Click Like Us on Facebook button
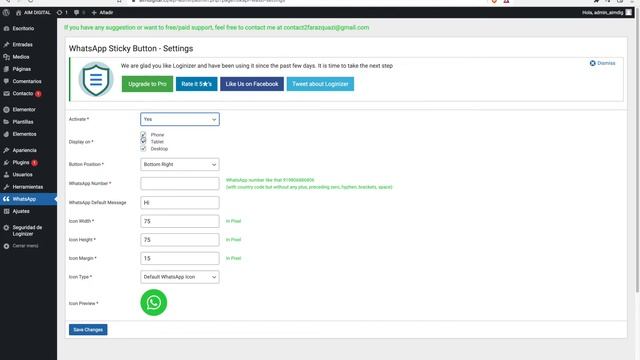This screenshot has height=360, width=640. pos(252,84)
